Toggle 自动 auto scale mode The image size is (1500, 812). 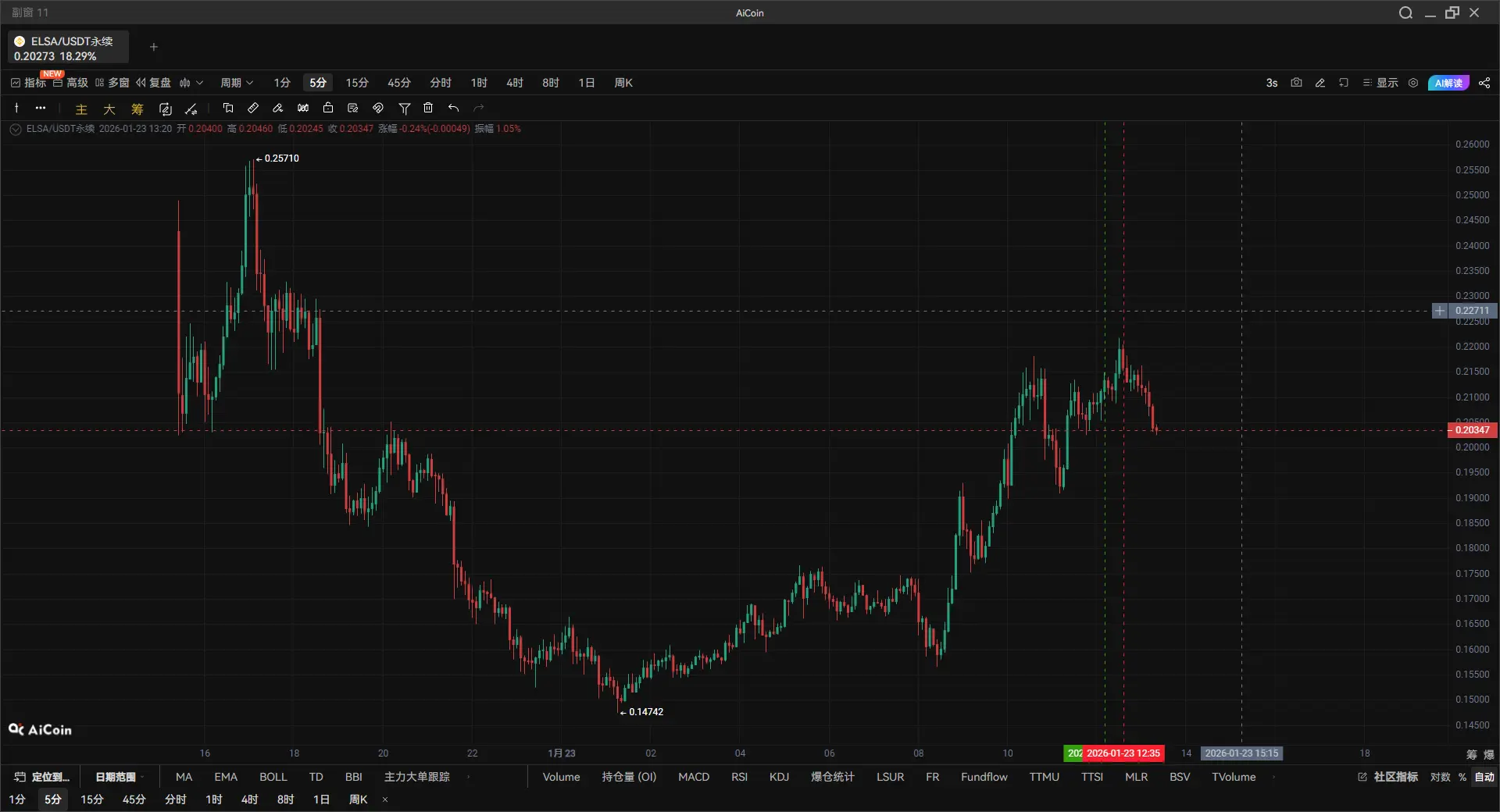point(1484,777)
